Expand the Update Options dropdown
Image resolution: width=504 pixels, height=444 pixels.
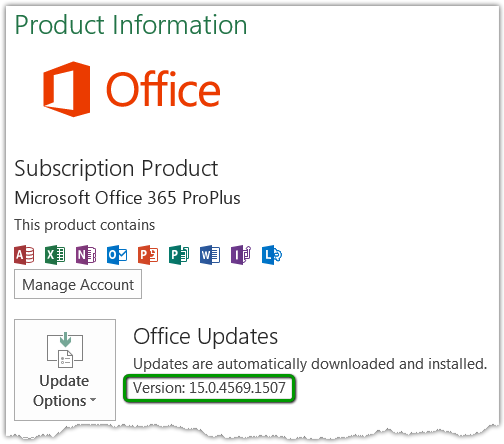(65, 370)
